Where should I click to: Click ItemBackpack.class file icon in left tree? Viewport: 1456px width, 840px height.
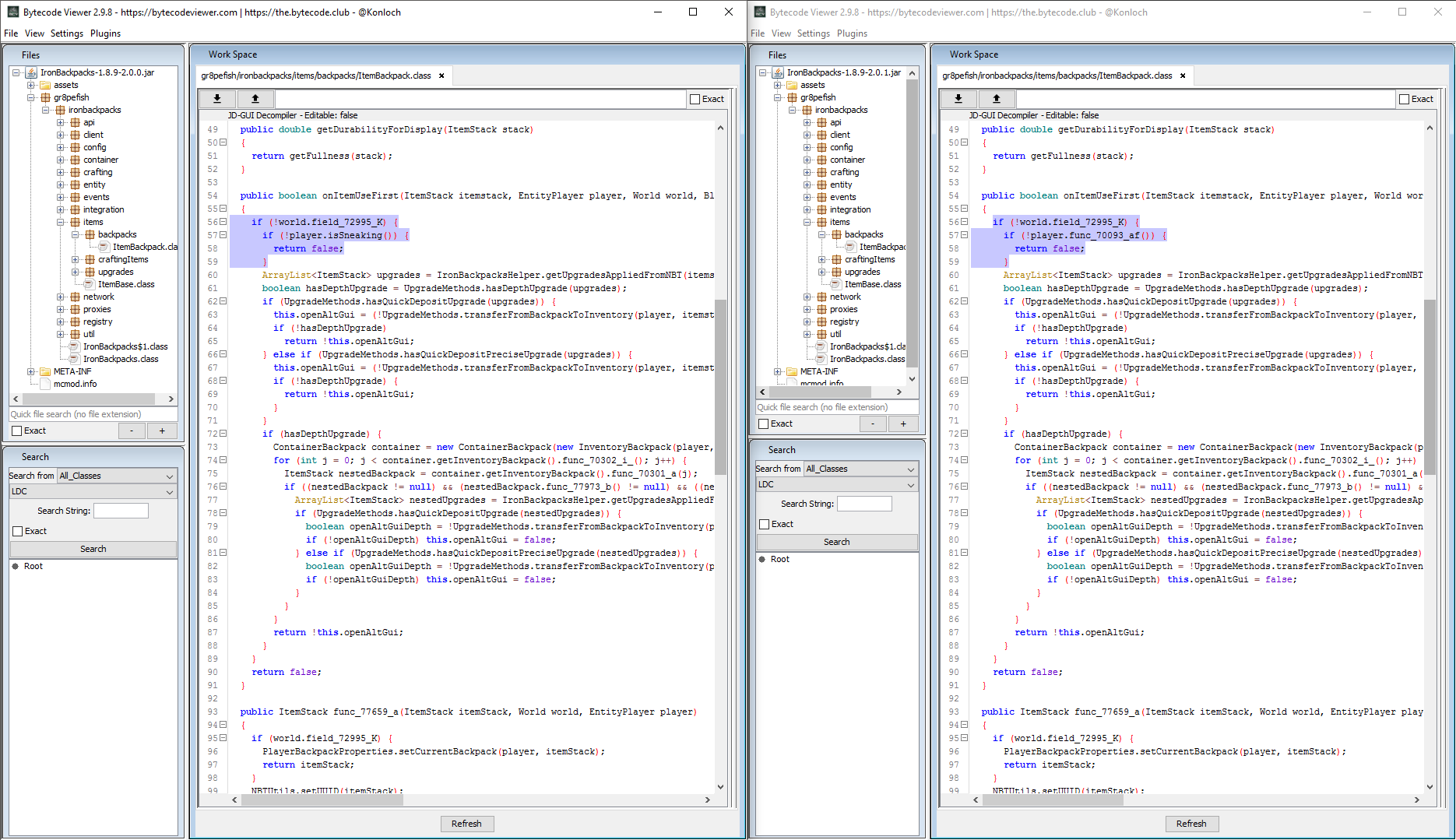pos(104,247)
